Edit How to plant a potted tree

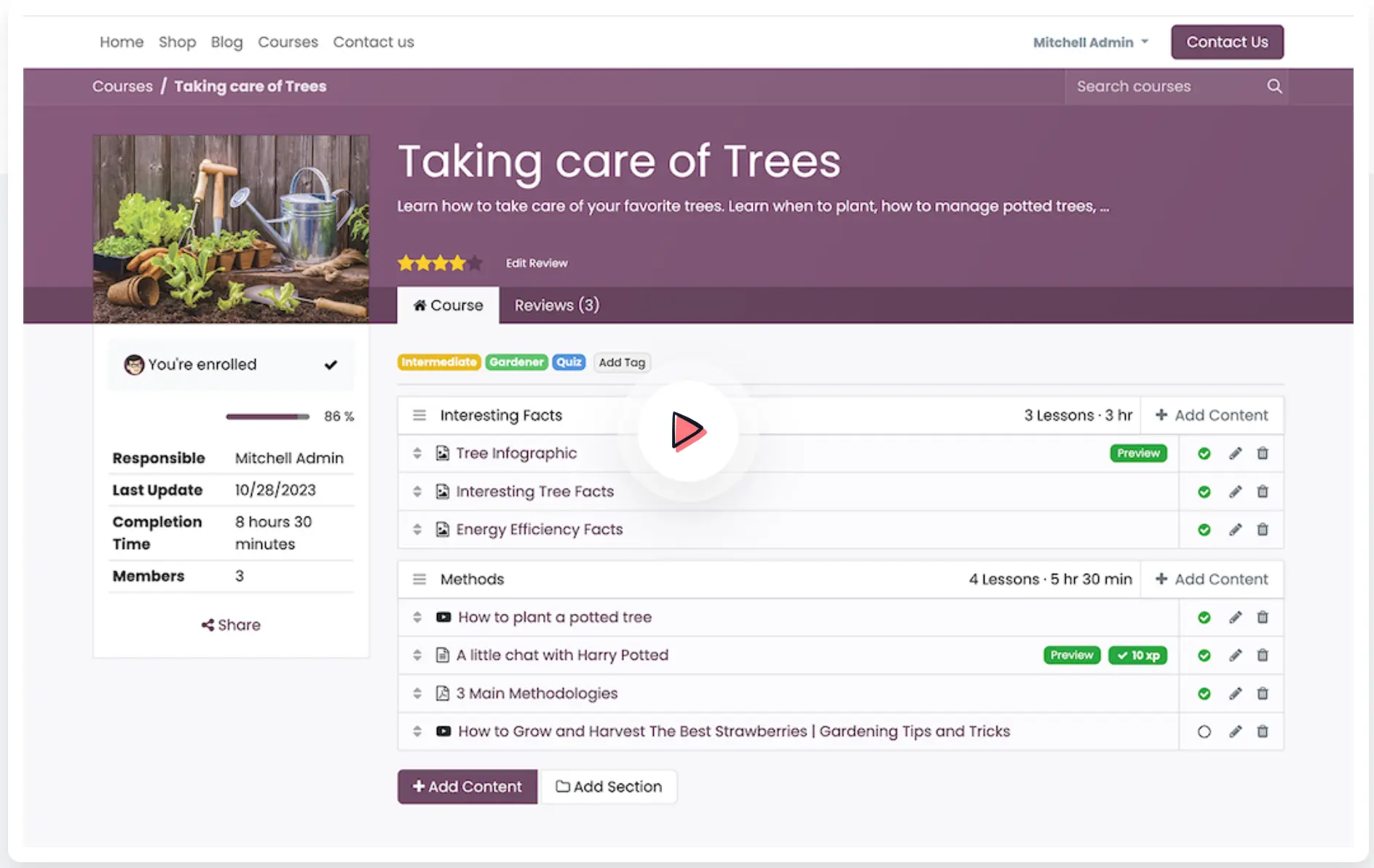tap(1235, 618)
